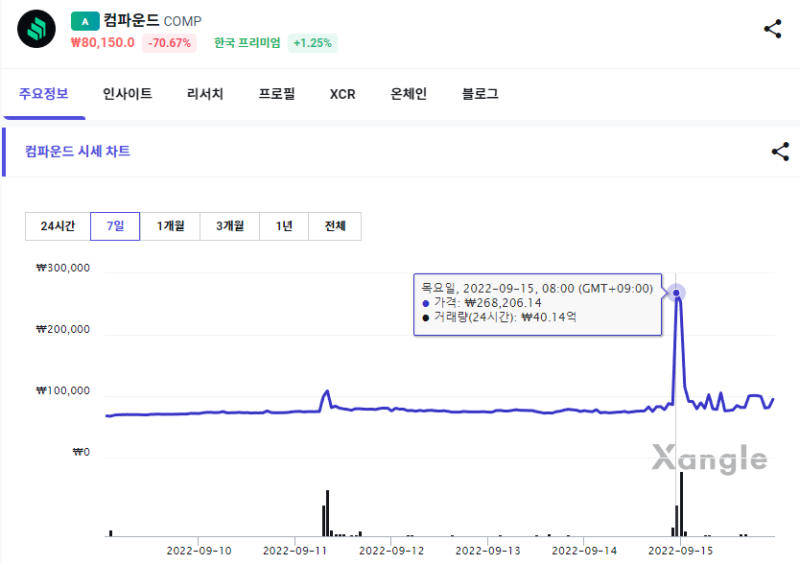Screen dimensions: 800x565
Task: Select the 7일 chart range
Action: [115, 226]
